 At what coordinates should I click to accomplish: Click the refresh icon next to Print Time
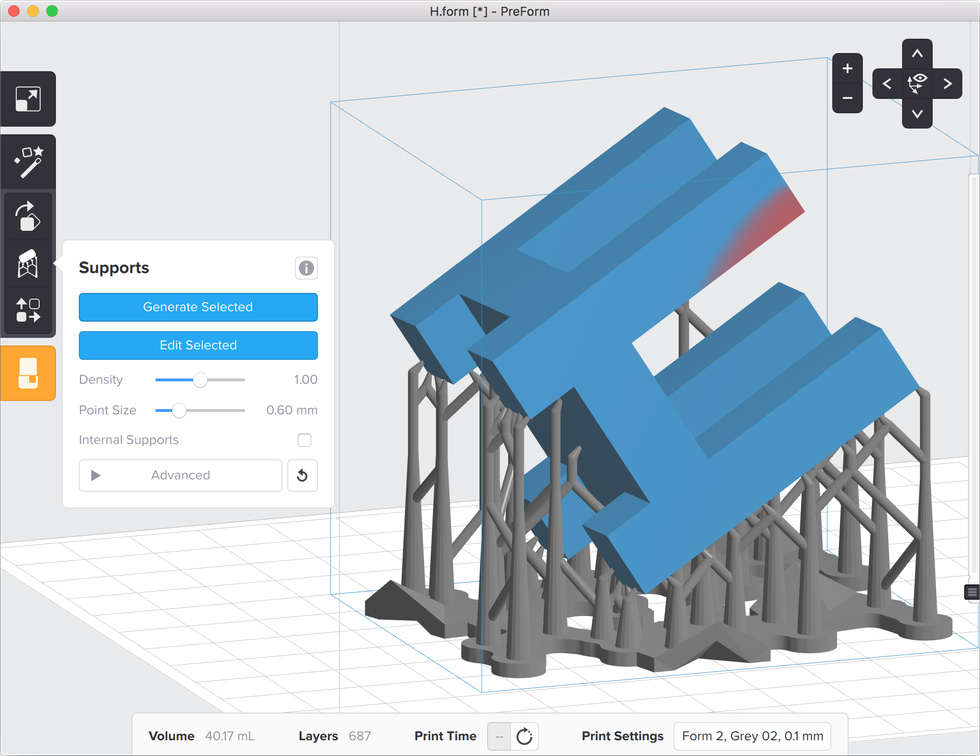pyautogui.click(x=523, y=736)
